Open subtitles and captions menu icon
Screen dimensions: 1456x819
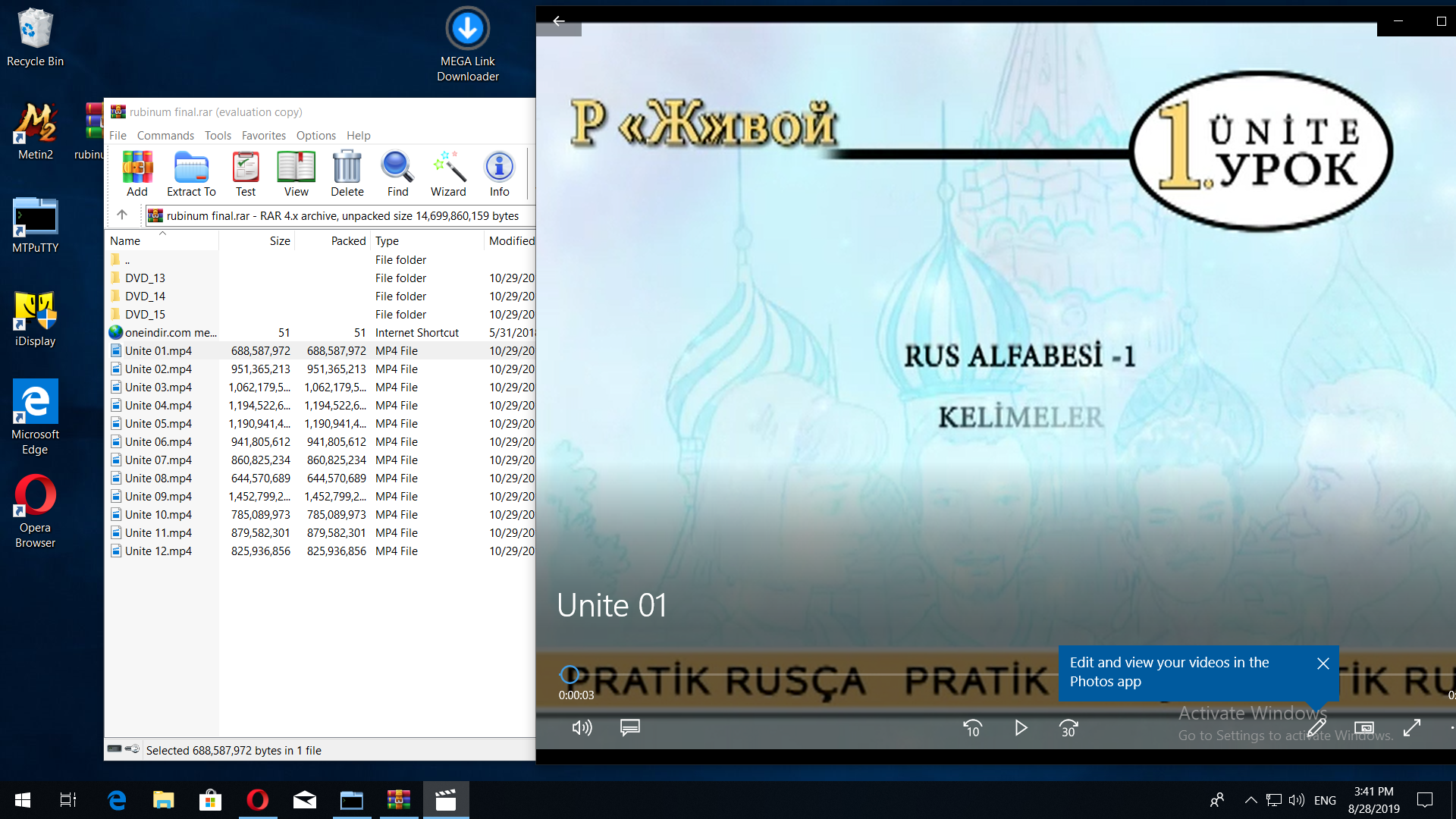point(630,728)
